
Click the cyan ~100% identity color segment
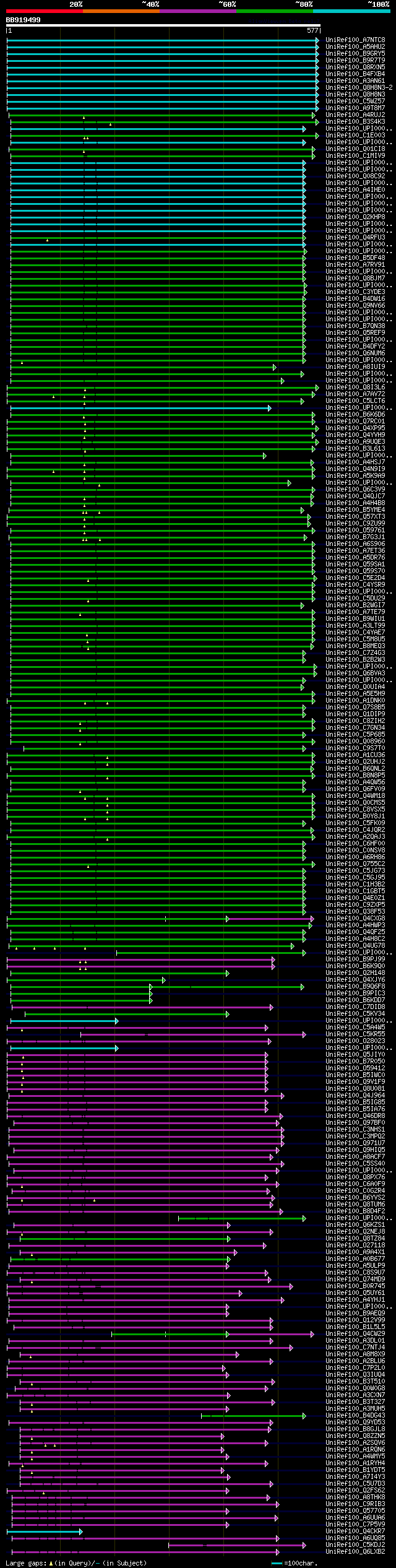(x=351, y=11)
